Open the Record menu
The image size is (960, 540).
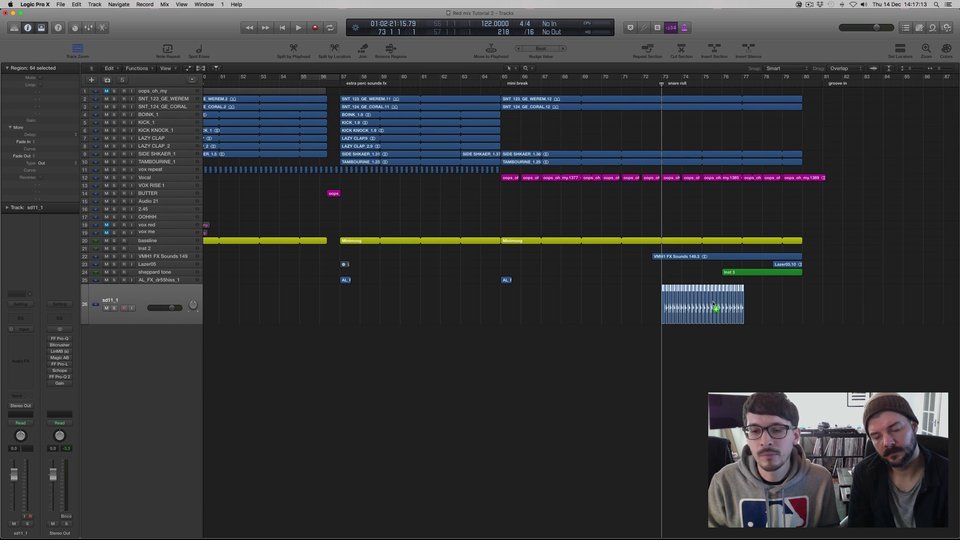click(x=145, y=4)
